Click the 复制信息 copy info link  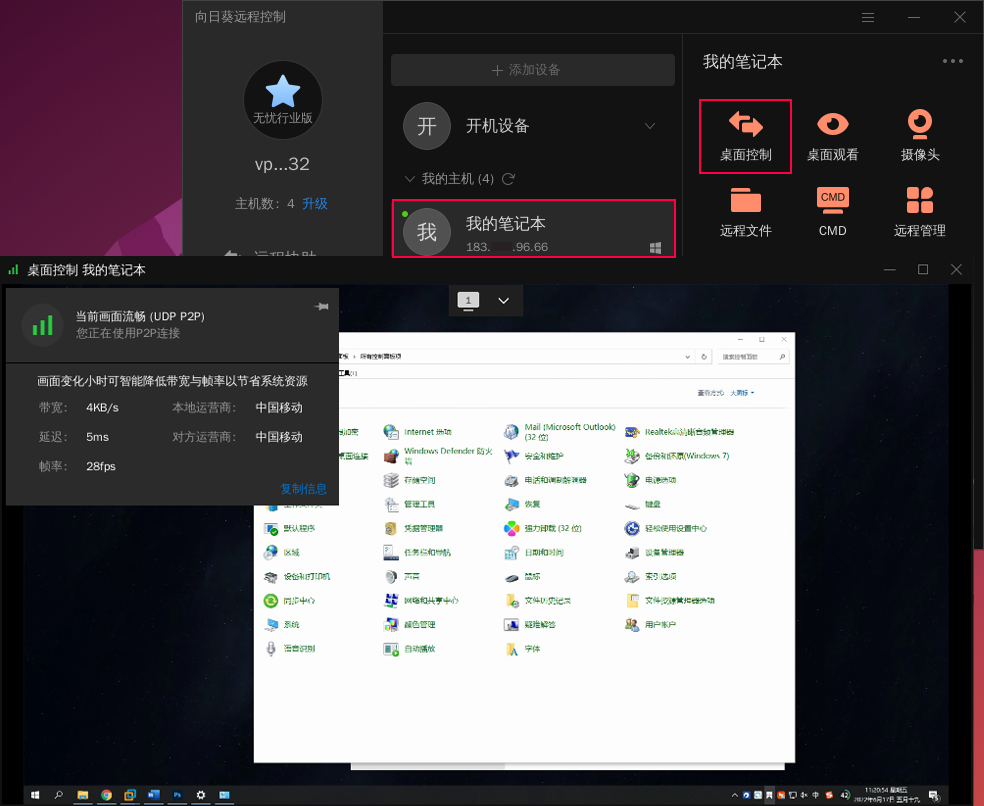coord(305,489)
